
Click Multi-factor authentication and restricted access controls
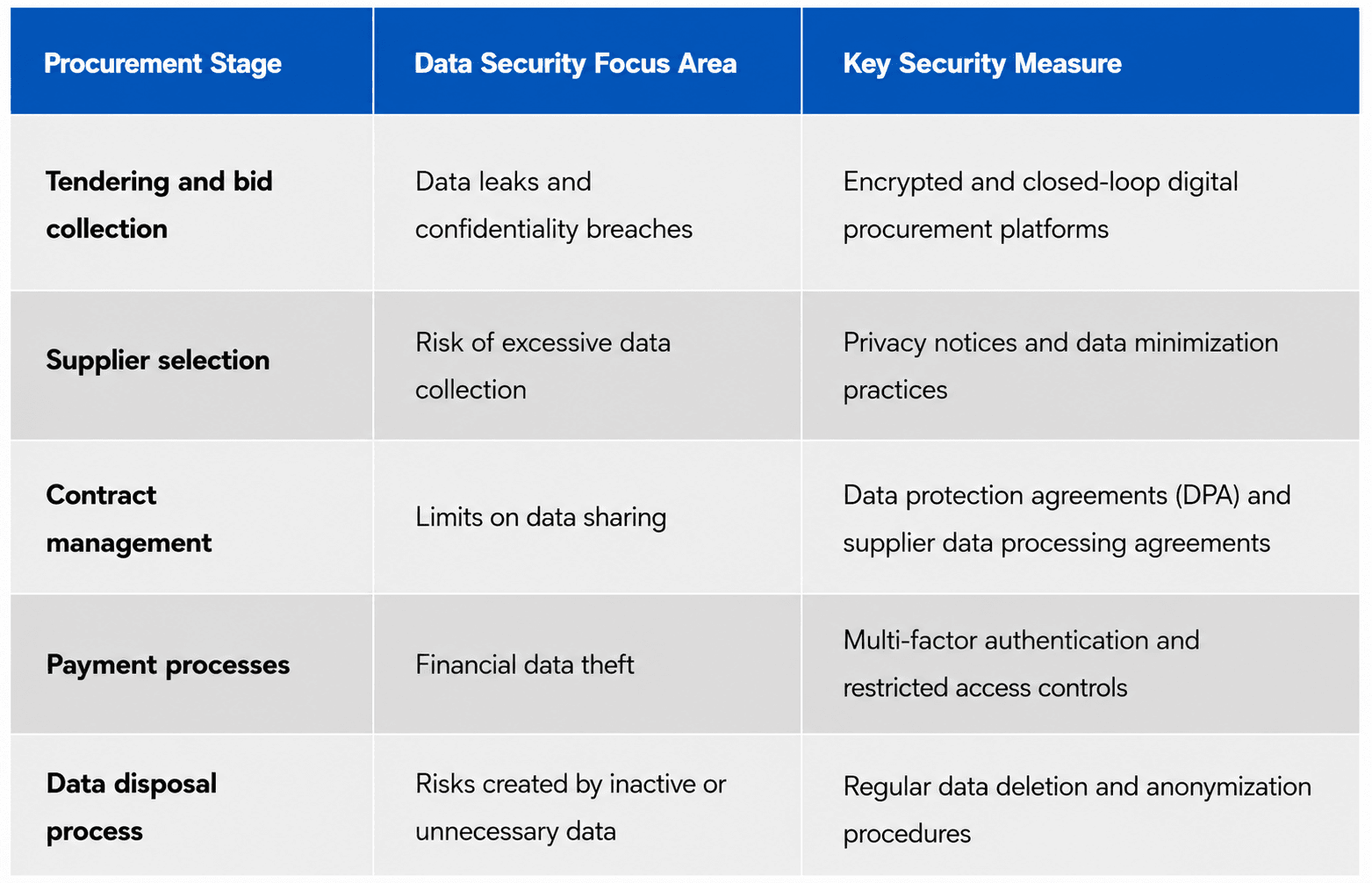tap(1021, 664)
